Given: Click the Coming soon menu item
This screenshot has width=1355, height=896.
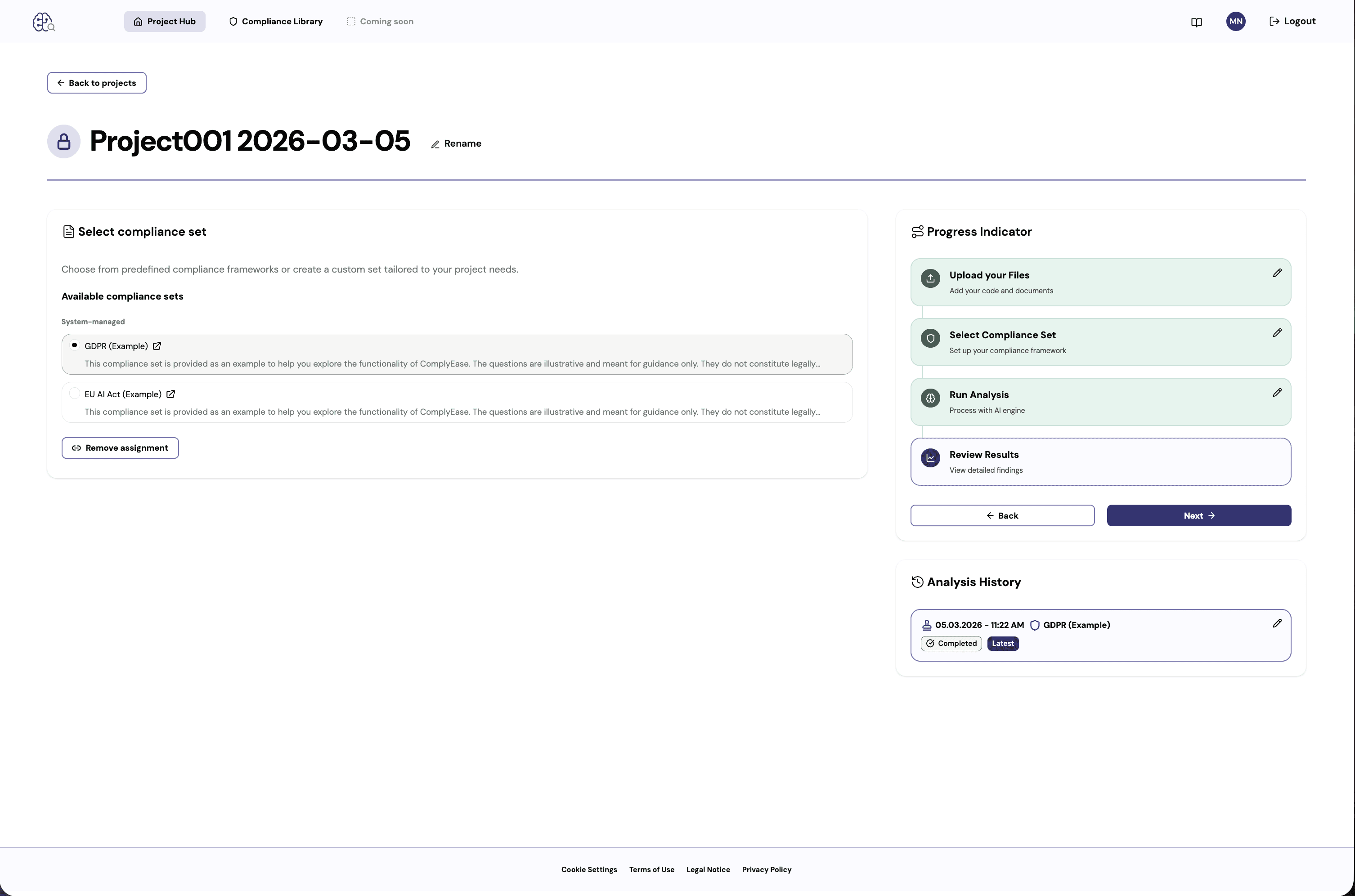Looking at the screenshot, I should (x=380, y=21).
